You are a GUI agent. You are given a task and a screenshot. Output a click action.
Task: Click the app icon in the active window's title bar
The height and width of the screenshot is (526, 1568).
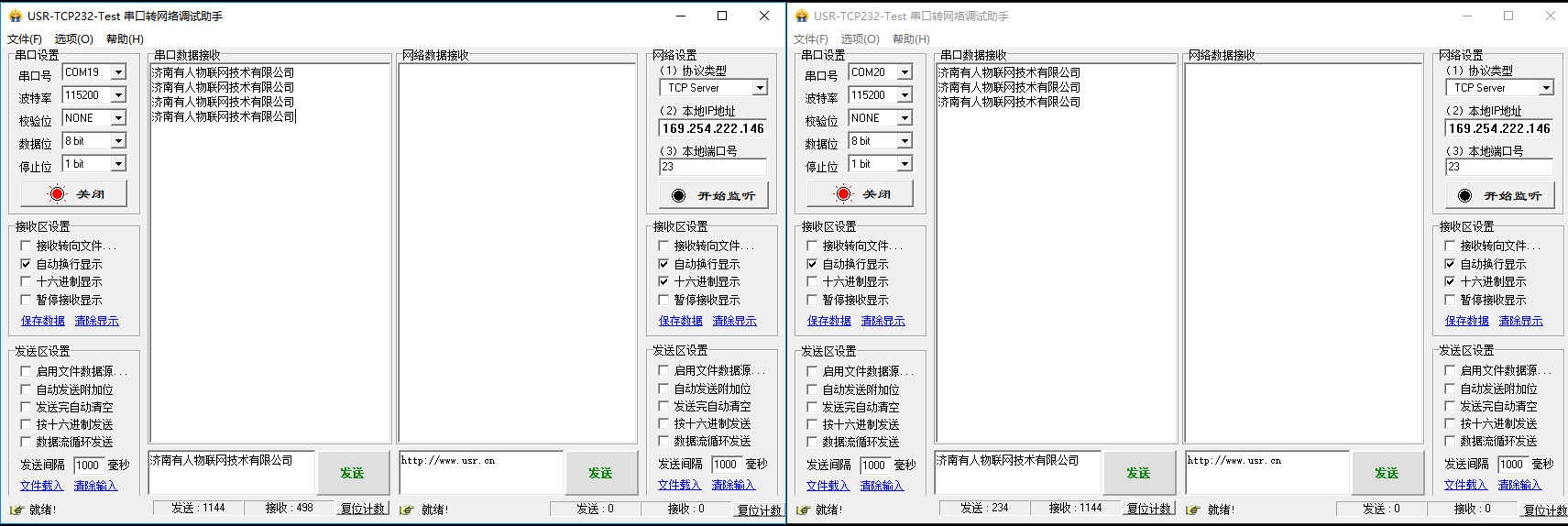pyautogui.click(x=15, y=16)
